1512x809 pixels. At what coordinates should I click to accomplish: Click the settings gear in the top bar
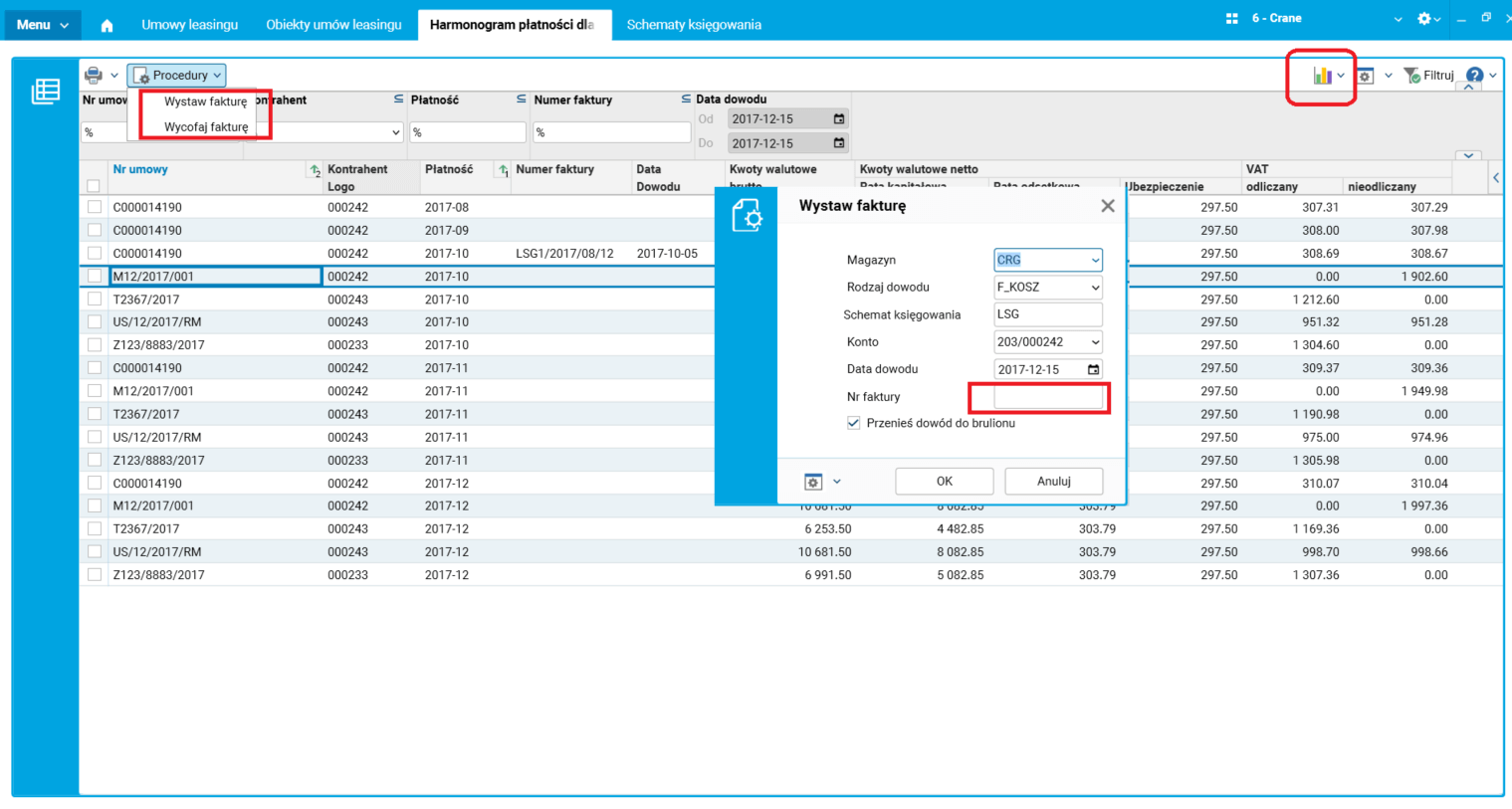pos(1424,19)
